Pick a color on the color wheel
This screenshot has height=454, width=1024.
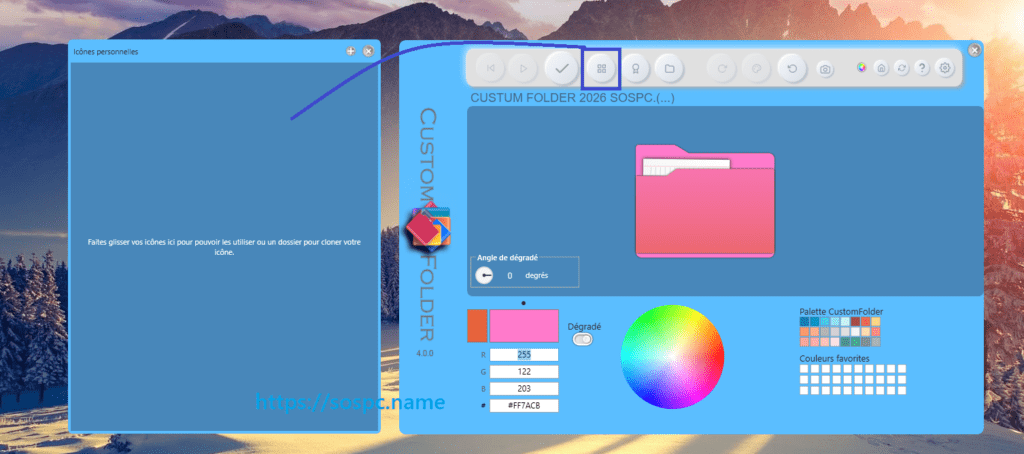point(672,357)
